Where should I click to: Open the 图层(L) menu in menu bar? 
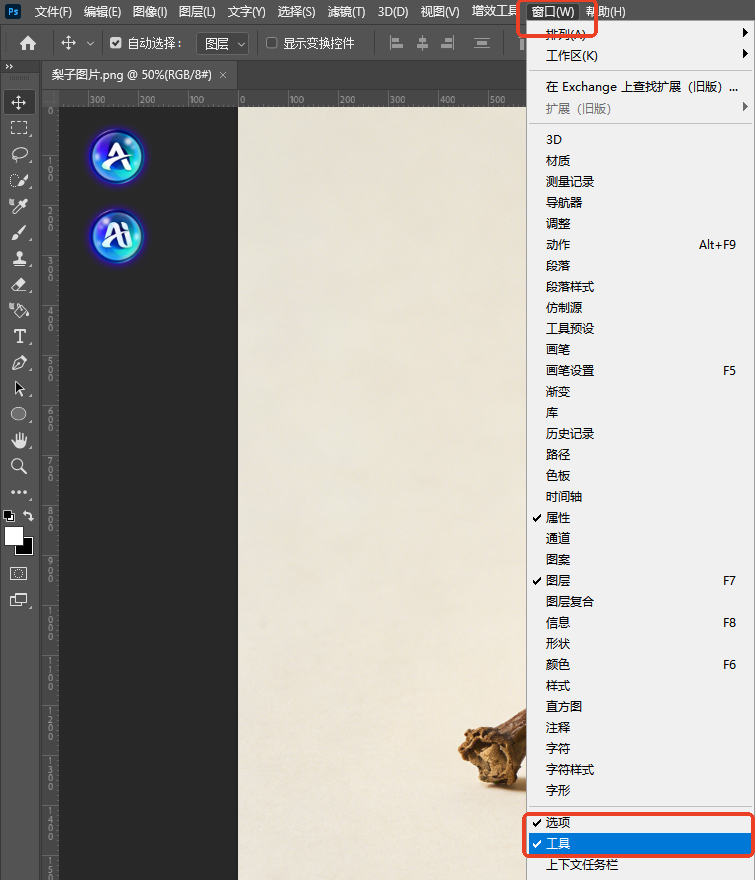point(197,12)
